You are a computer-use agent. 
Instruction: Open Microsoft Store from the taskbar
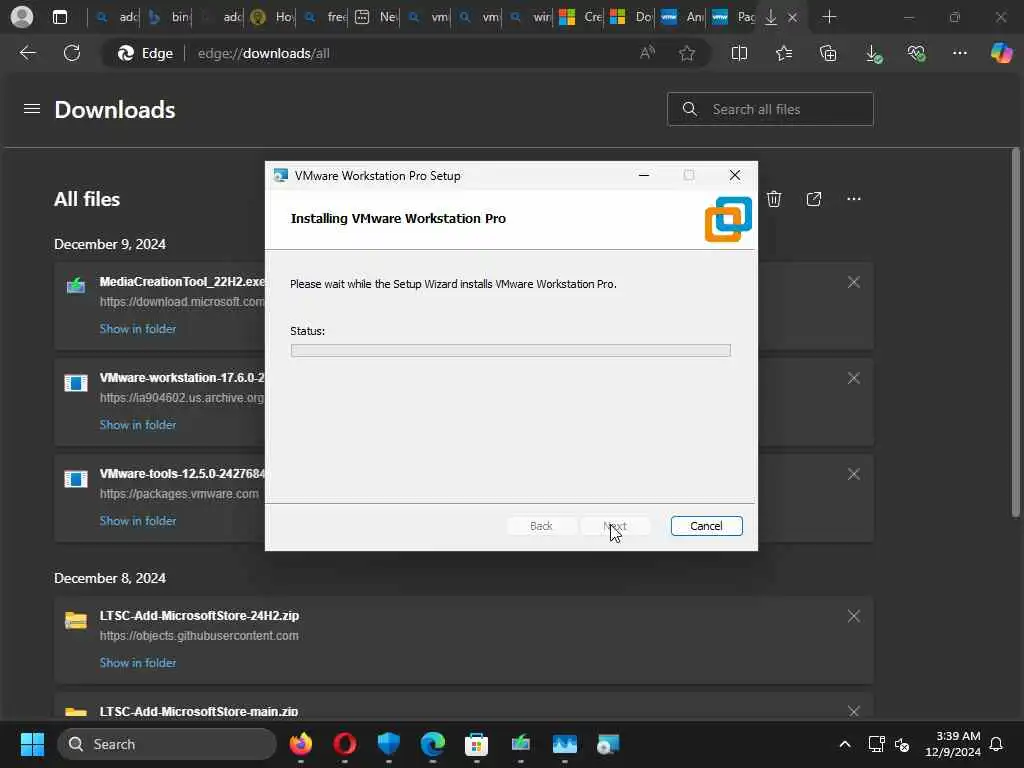coord(477,744)
